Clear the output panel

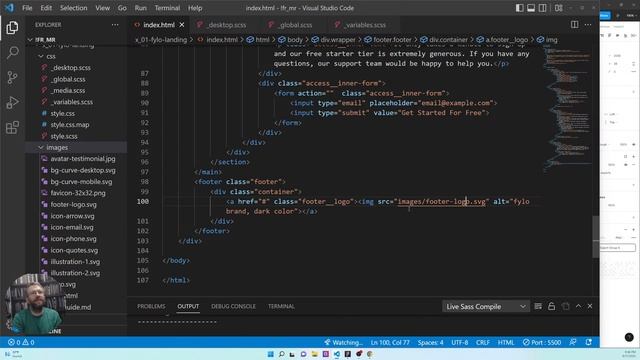[x=538, y=306]
